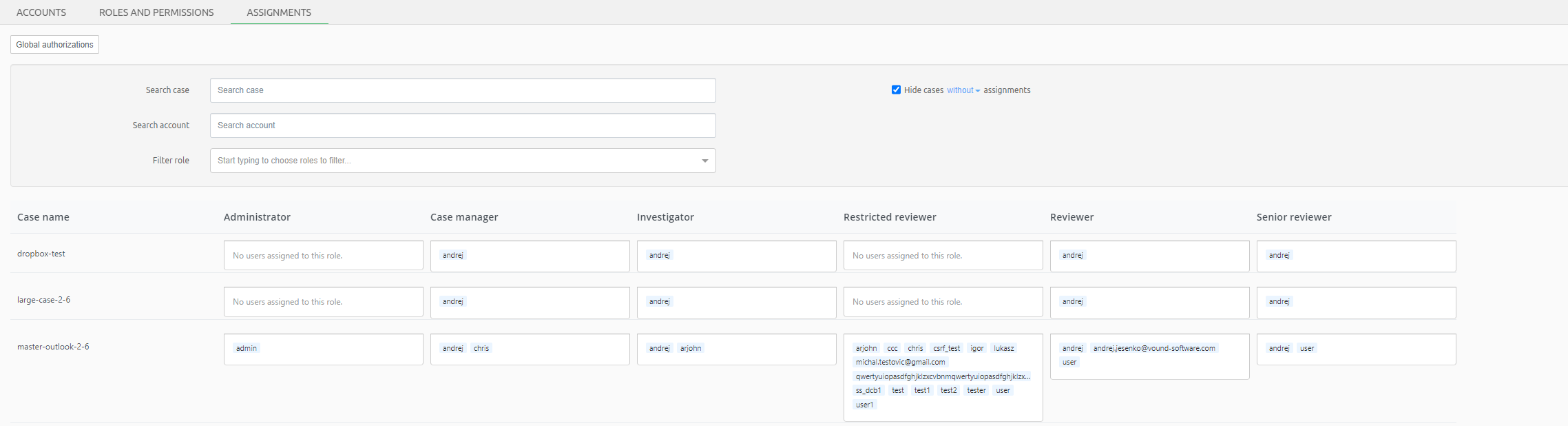Image resolution: width=1568 pixels, height=426 pixels.
Task: Click arjohn tag in Investigator column
Action: 691,348
